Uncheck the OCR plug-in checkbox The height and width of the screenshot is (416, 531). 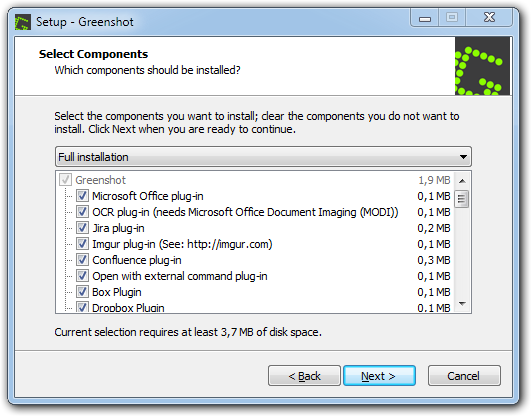click(x=82, y=212)
